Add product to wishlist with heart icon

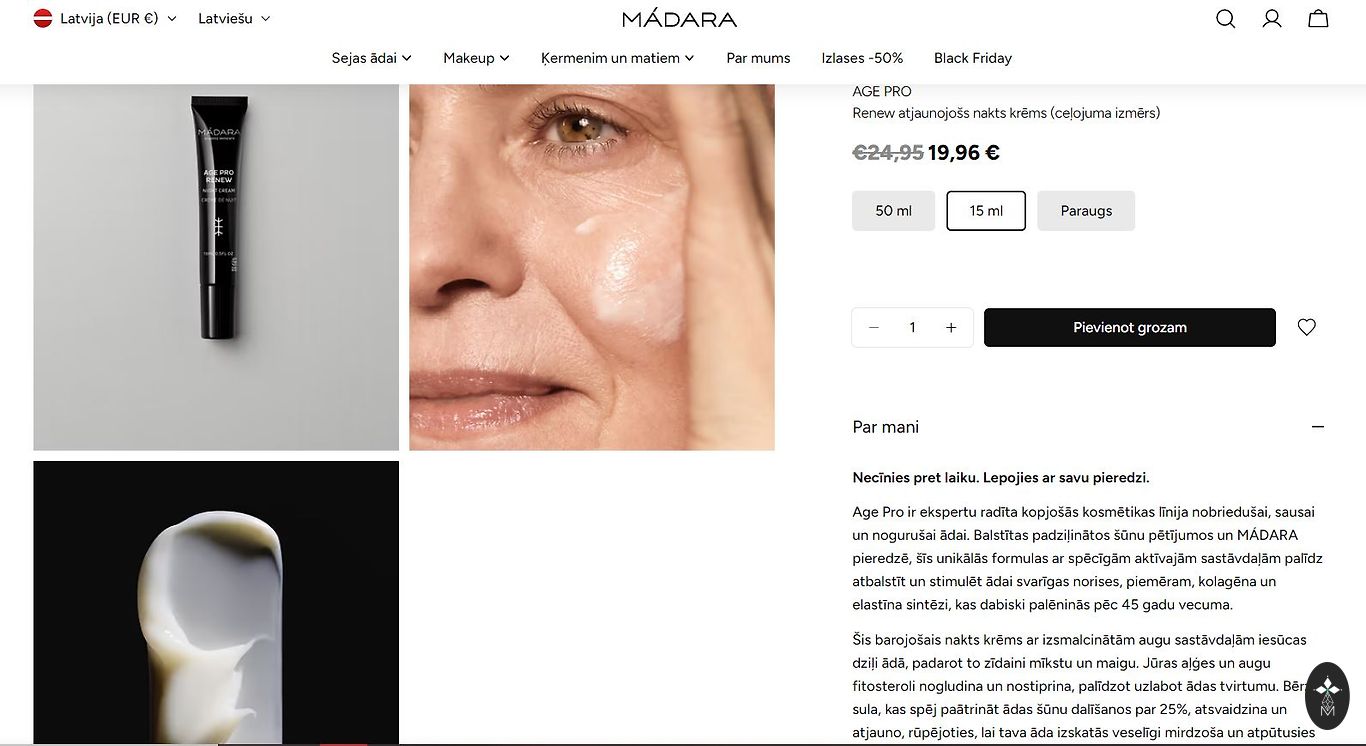point(1306,327)
